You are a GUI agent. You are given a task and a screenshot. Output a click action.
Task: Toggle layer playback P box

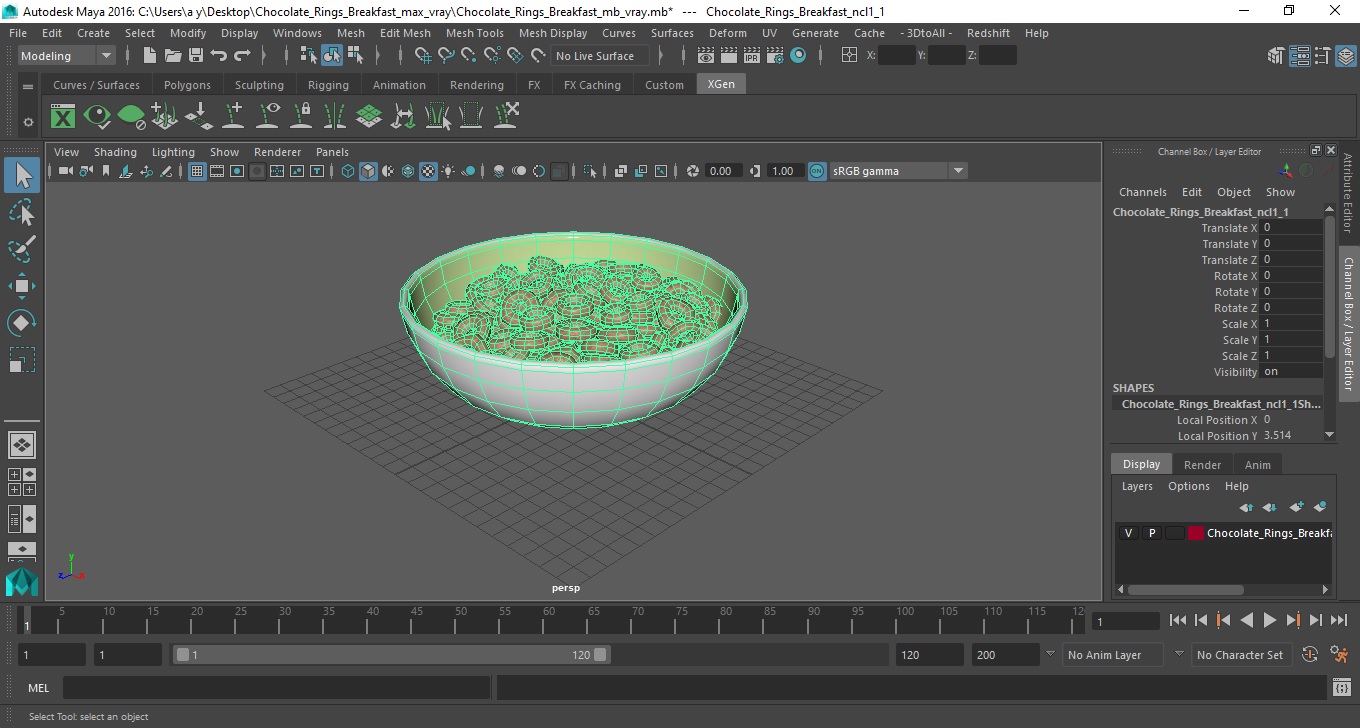[x=1151, y=533]
